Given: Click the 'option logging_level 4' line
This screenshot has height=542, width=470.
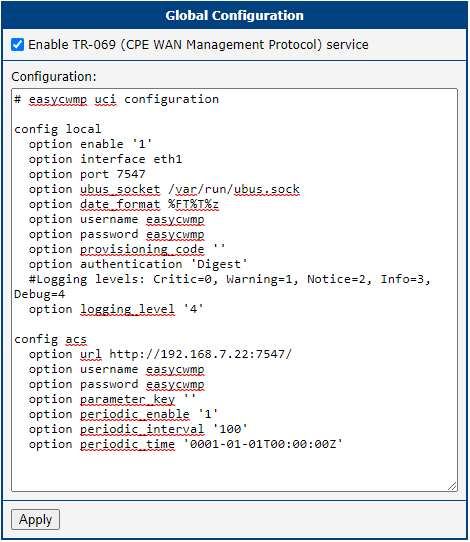Looking at the screenshot, I should click(x=116, y=309).
